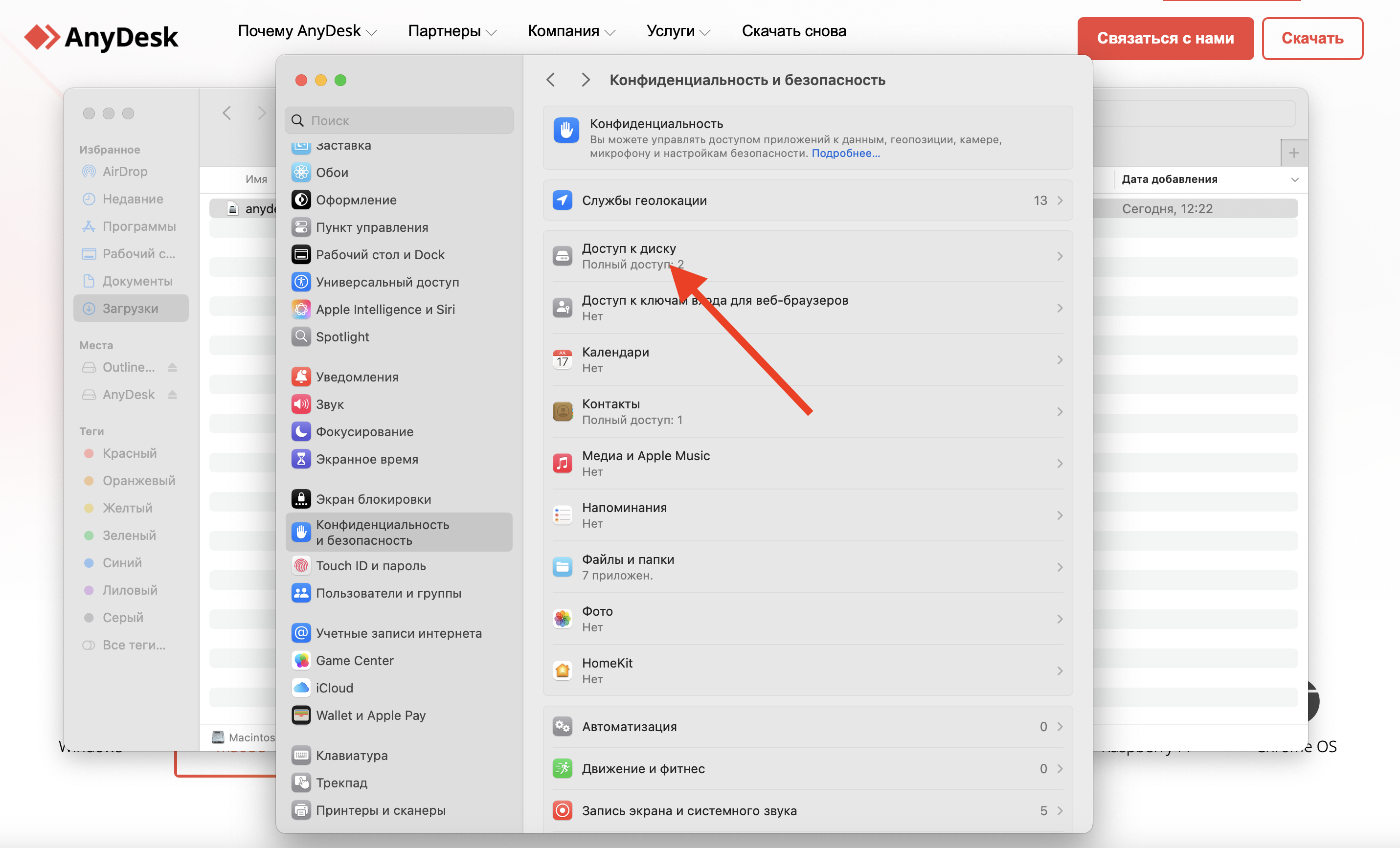Viewport: 1400px width, 848px height.
Task: Open Экран блокировки settings
Action: (x=400, y=499)
